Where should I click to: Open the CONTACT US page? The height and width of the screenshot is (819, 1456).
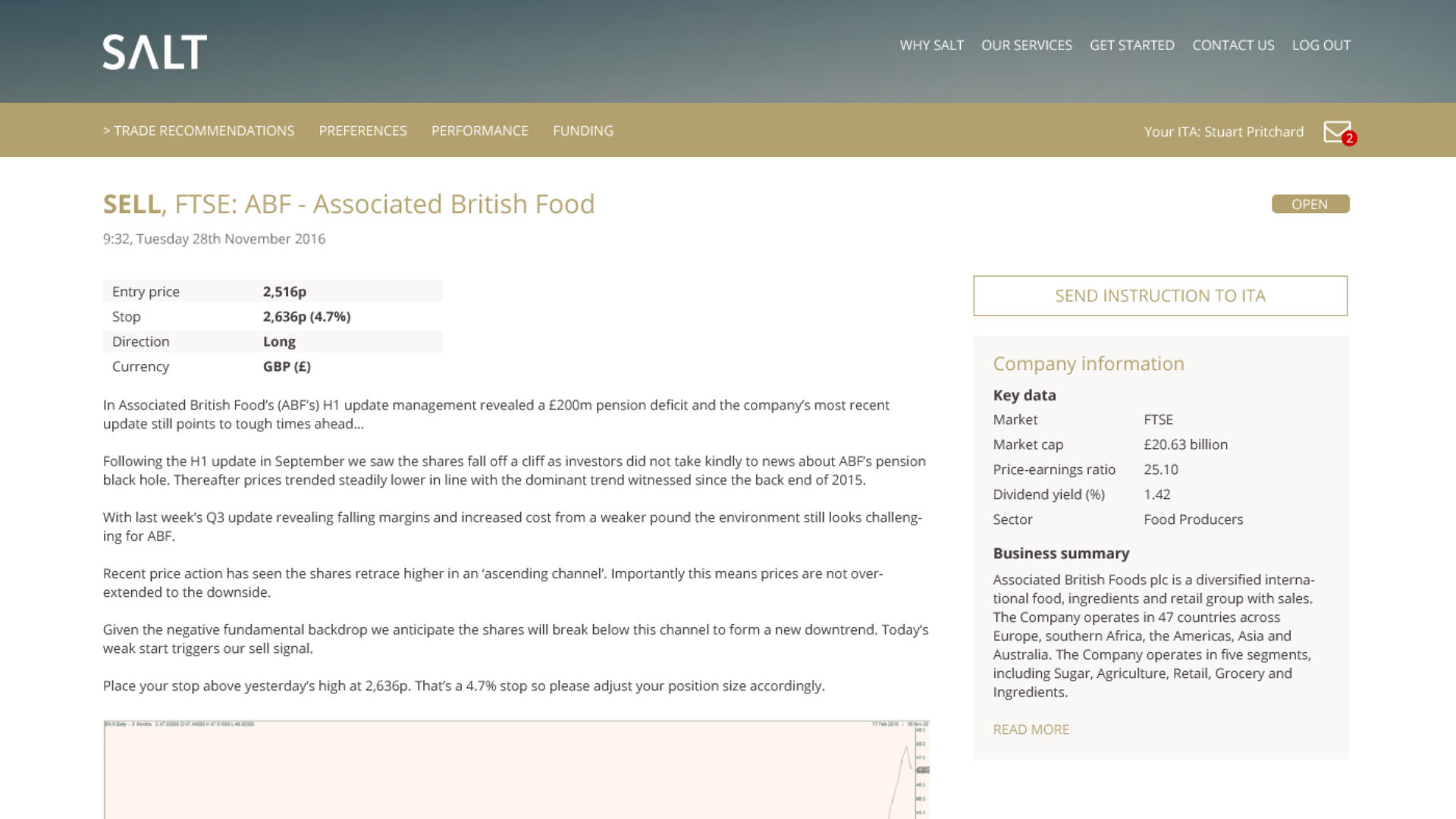1233,45
